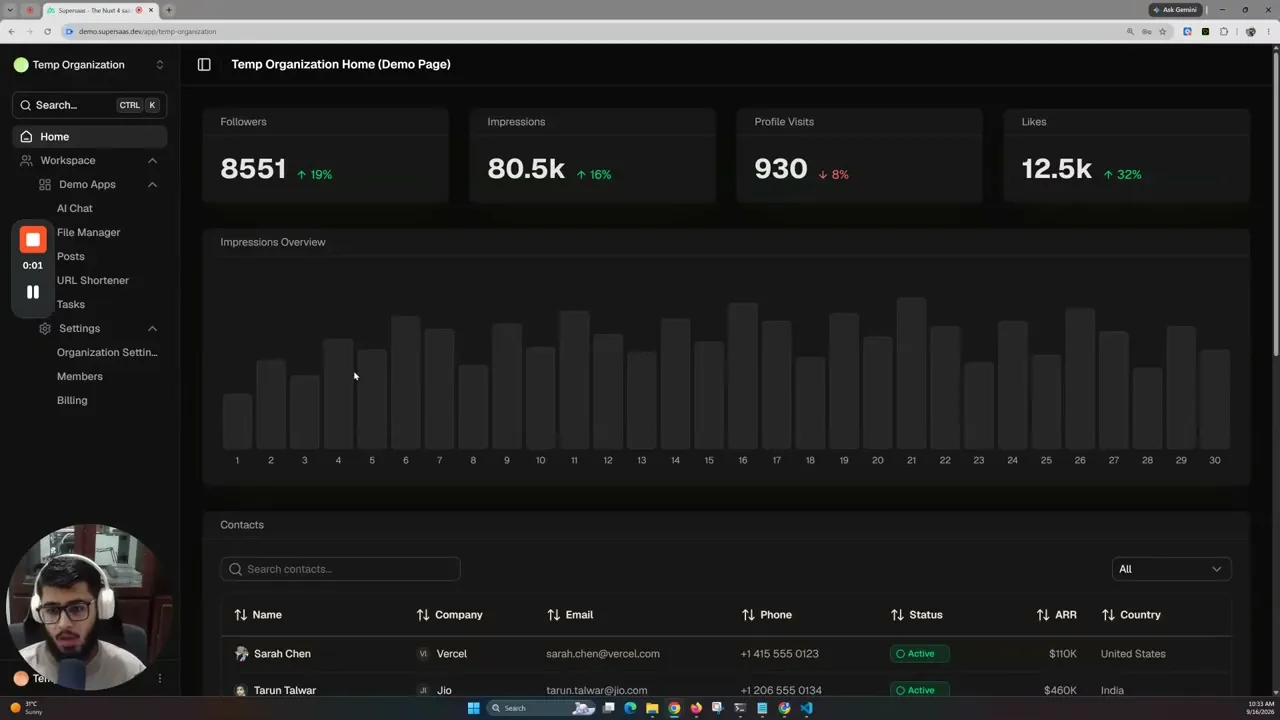The image size is (1280, 720).
Task: Sort contacts by Email column
Action: click(570, 615)
